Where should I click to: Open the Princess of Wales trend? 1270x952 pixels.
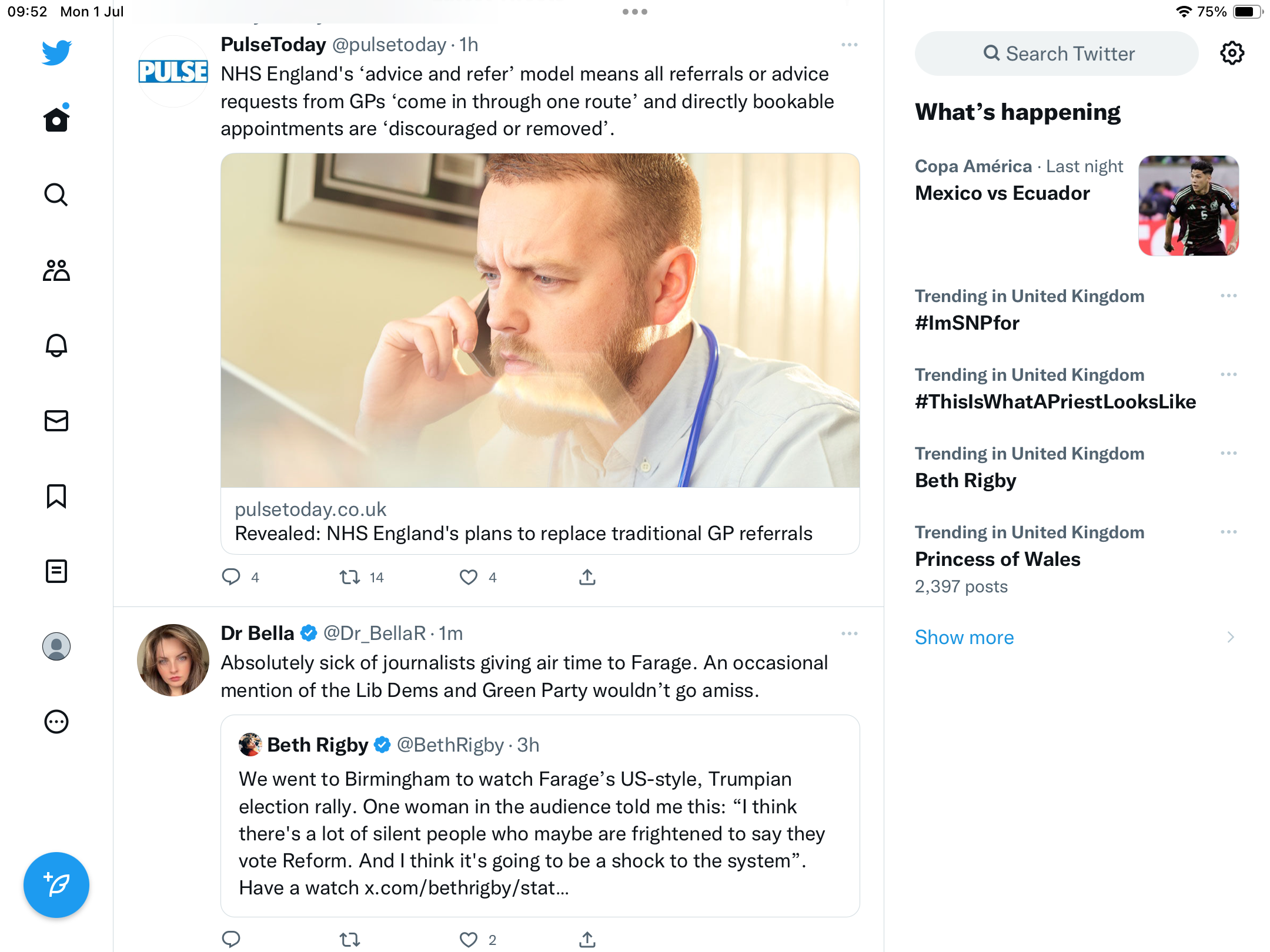998,559
